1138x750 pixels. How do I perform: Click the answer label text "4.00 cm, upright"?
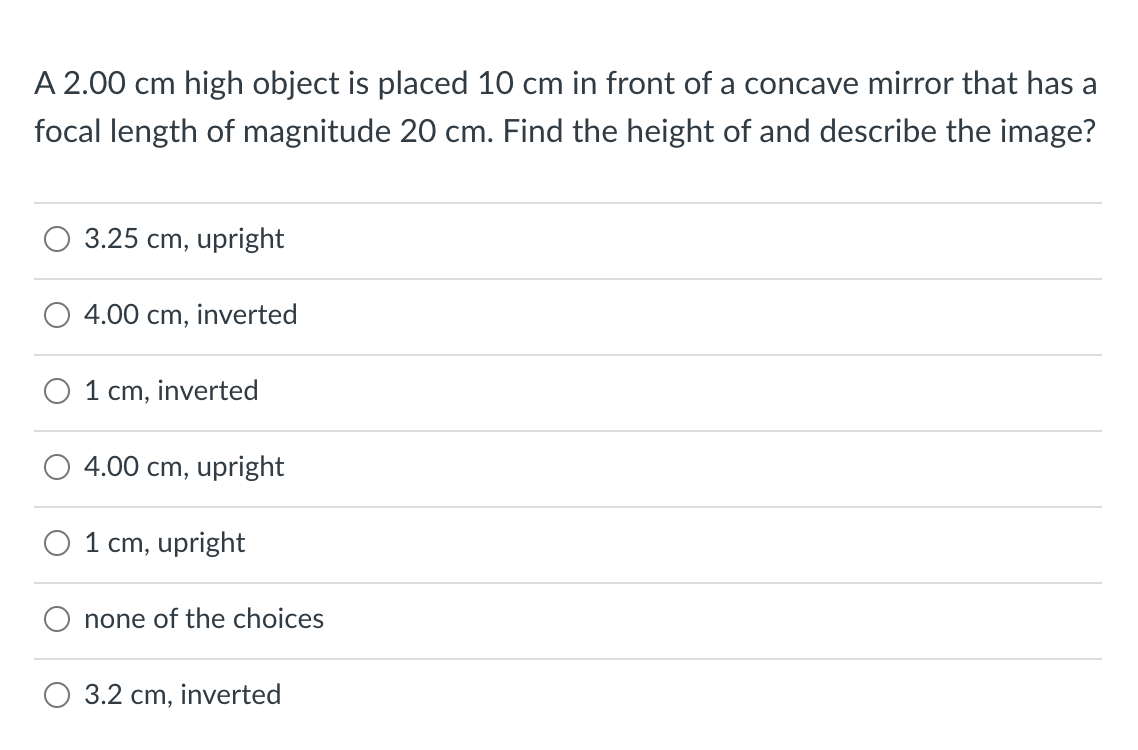click(x=184, y=467)
